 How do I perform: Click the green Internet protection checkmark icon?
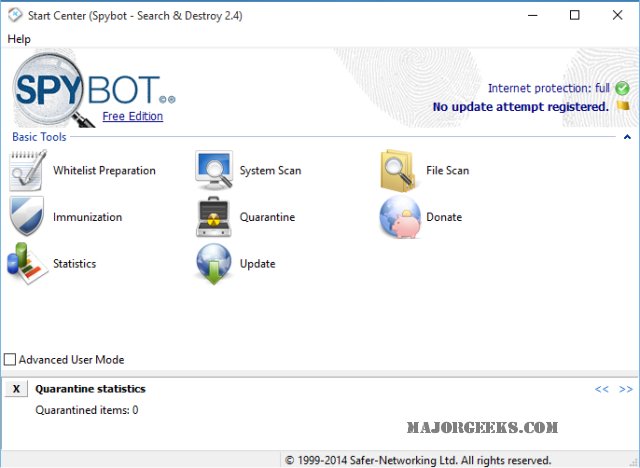[622, 88]
